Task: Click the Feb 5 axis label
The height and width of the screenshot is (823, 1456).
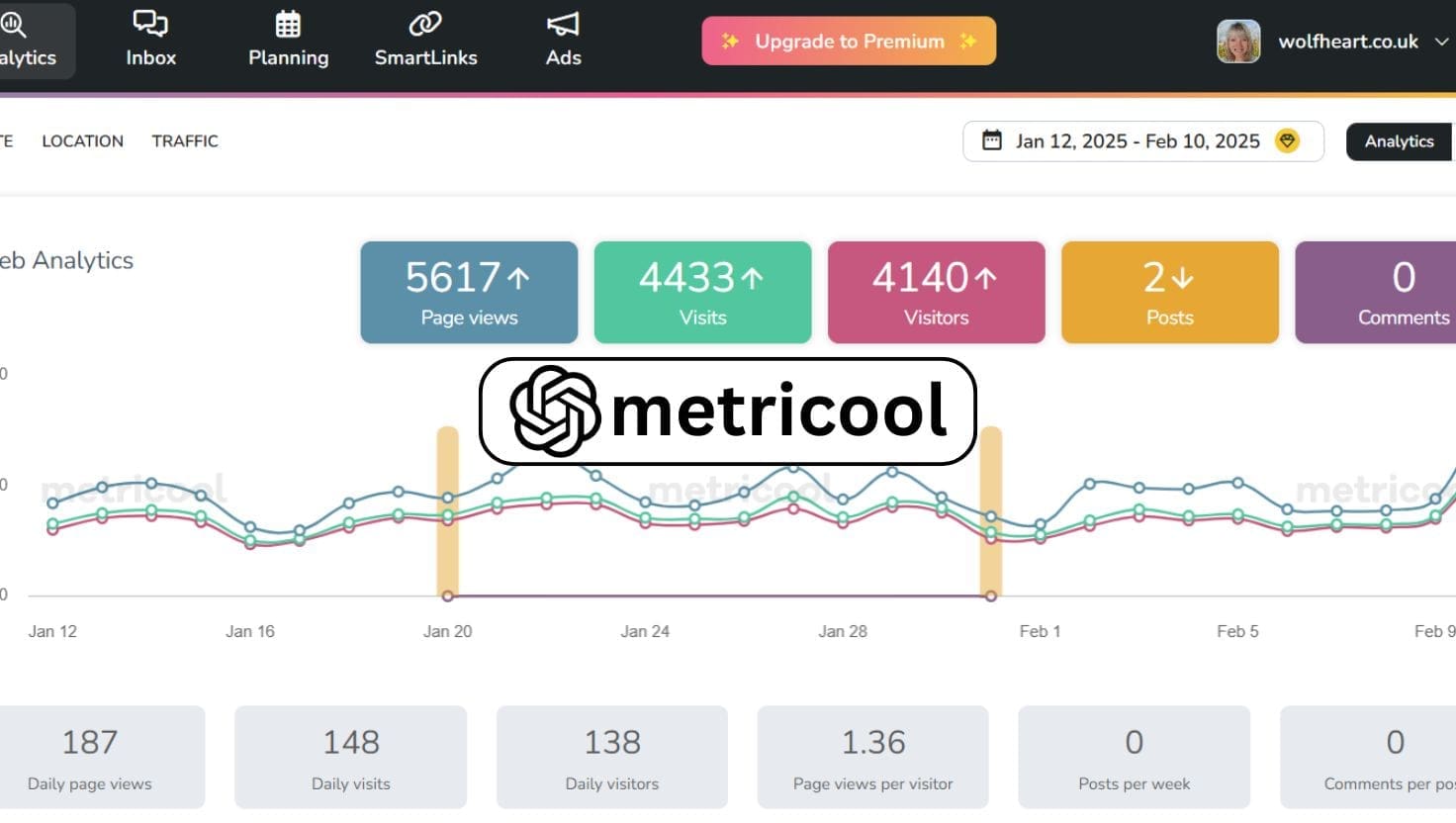Action: [x=1237, y=631]
